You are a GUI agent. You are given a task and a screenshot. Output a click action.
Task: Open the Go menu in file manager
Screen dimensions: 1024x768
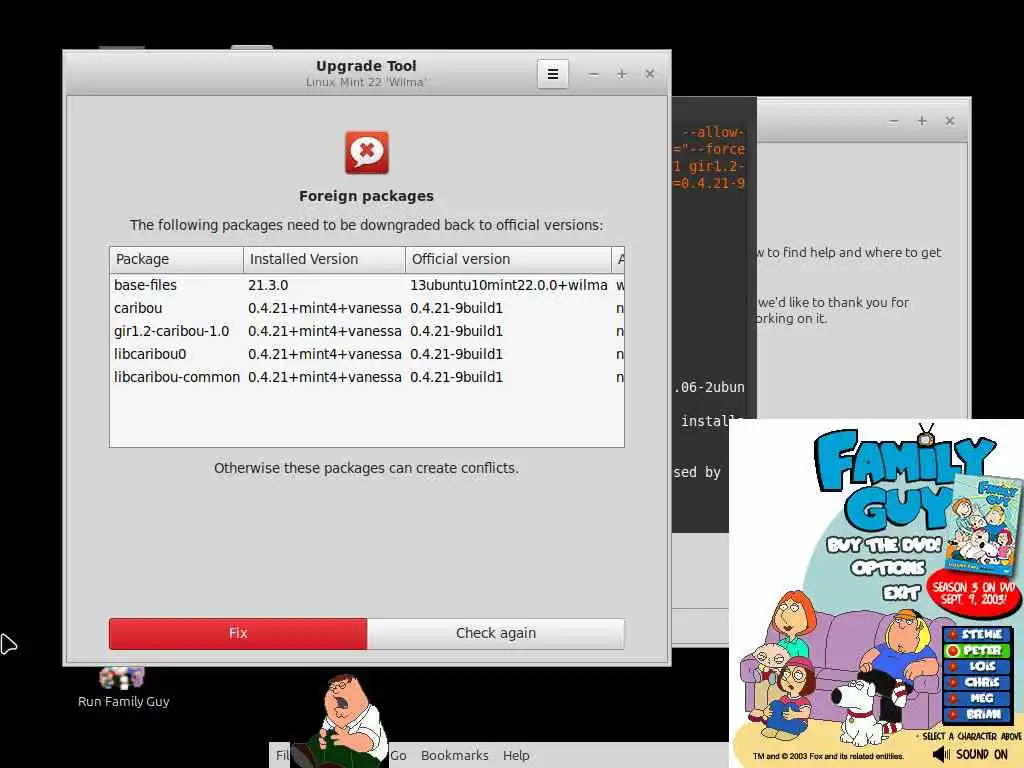[398, 756]
